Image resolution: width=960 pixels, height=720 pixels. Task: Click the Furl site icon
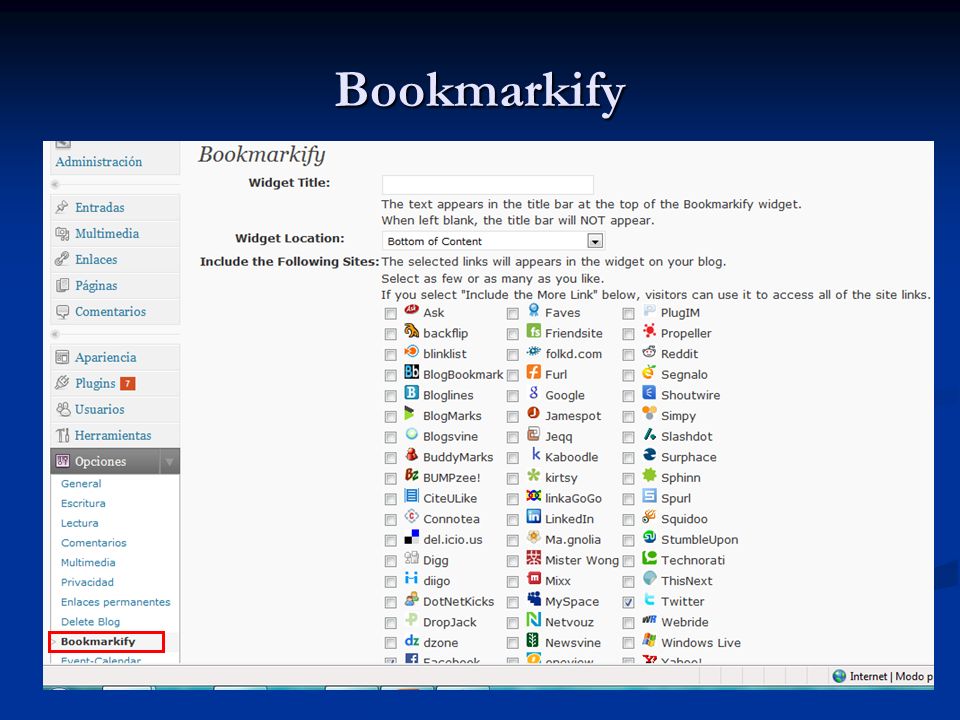534,373
